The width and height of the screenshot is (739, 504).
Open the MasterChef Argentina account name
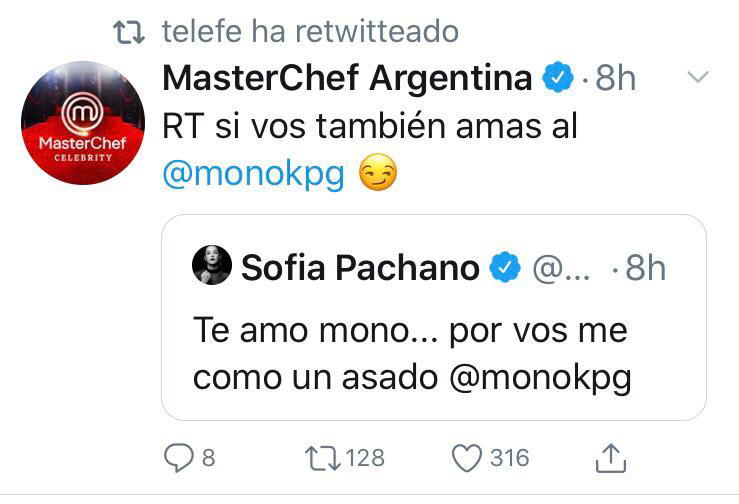[x=348, y=79]
